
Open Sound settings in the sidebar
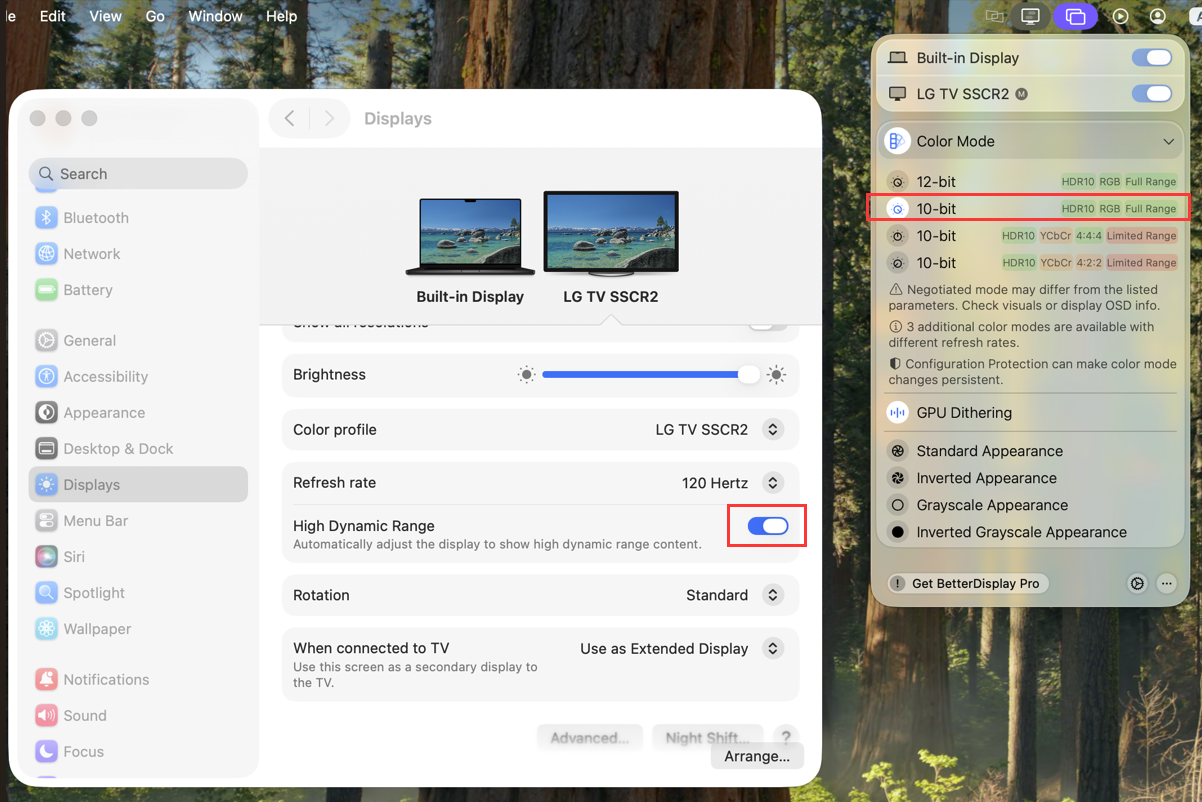[138, 716]
